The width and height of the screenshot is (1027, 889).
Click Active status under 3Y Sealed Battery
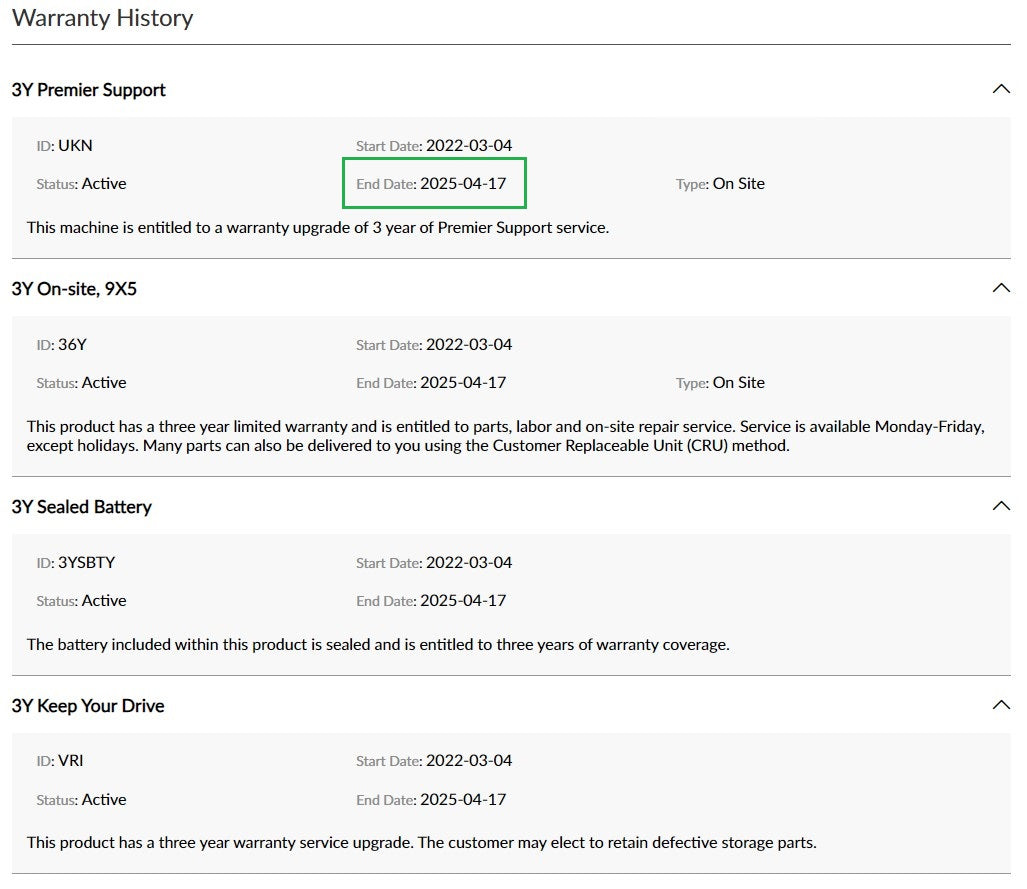[104, 601]
